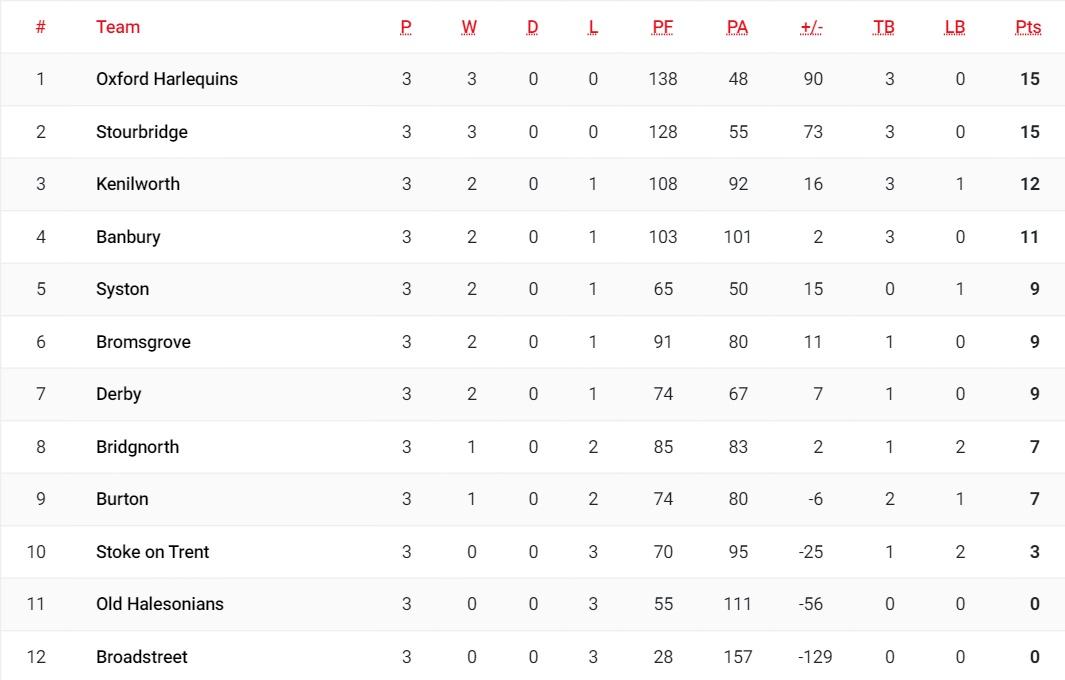
Task: Click the Derby team name
Action: click(x=119, y=394)
